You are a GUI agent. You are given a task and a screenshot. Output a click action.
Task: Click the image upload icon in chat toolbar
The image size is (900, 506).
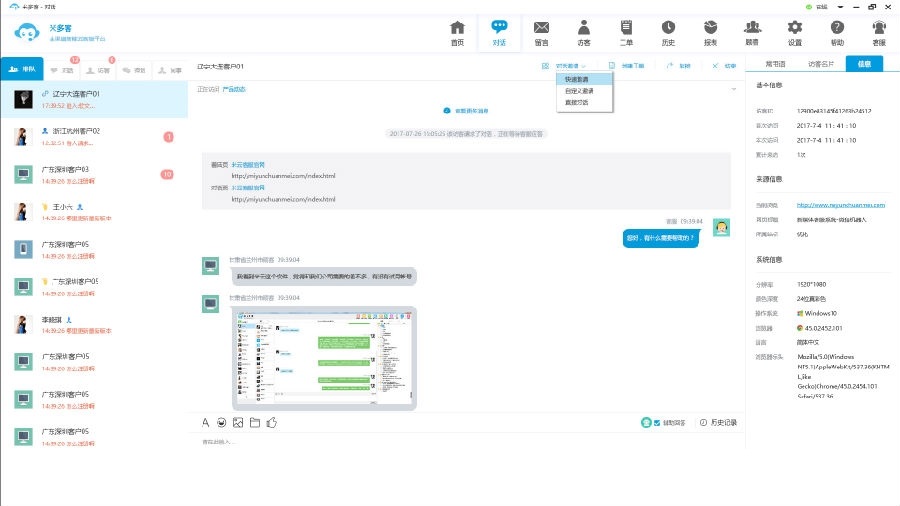(x=238, y=423)
